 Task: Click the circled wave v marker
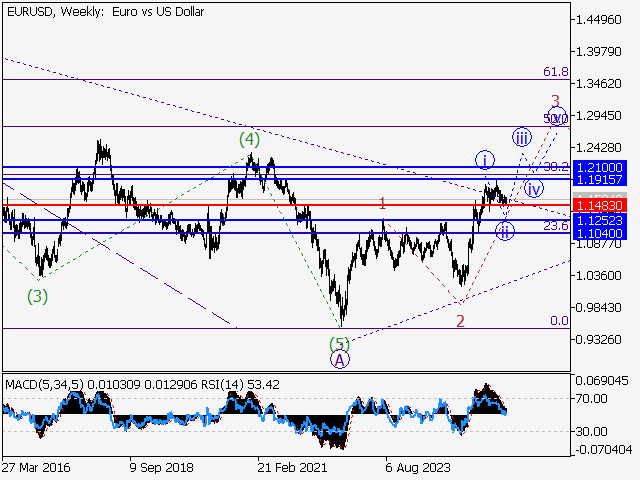click(x=558, y=116)
